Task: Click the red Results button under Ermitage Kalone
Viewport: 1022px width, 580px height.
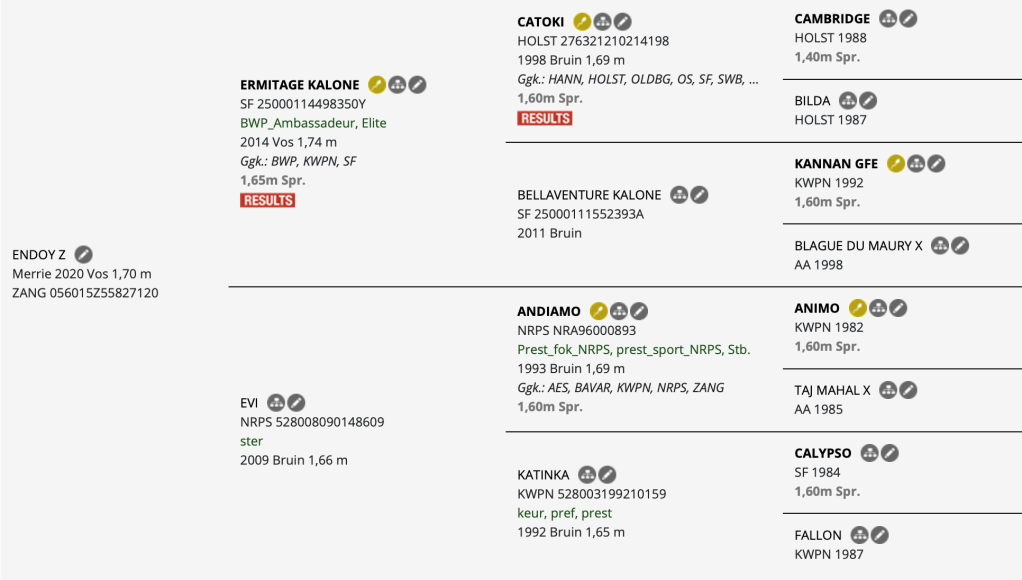Action: 267,200
